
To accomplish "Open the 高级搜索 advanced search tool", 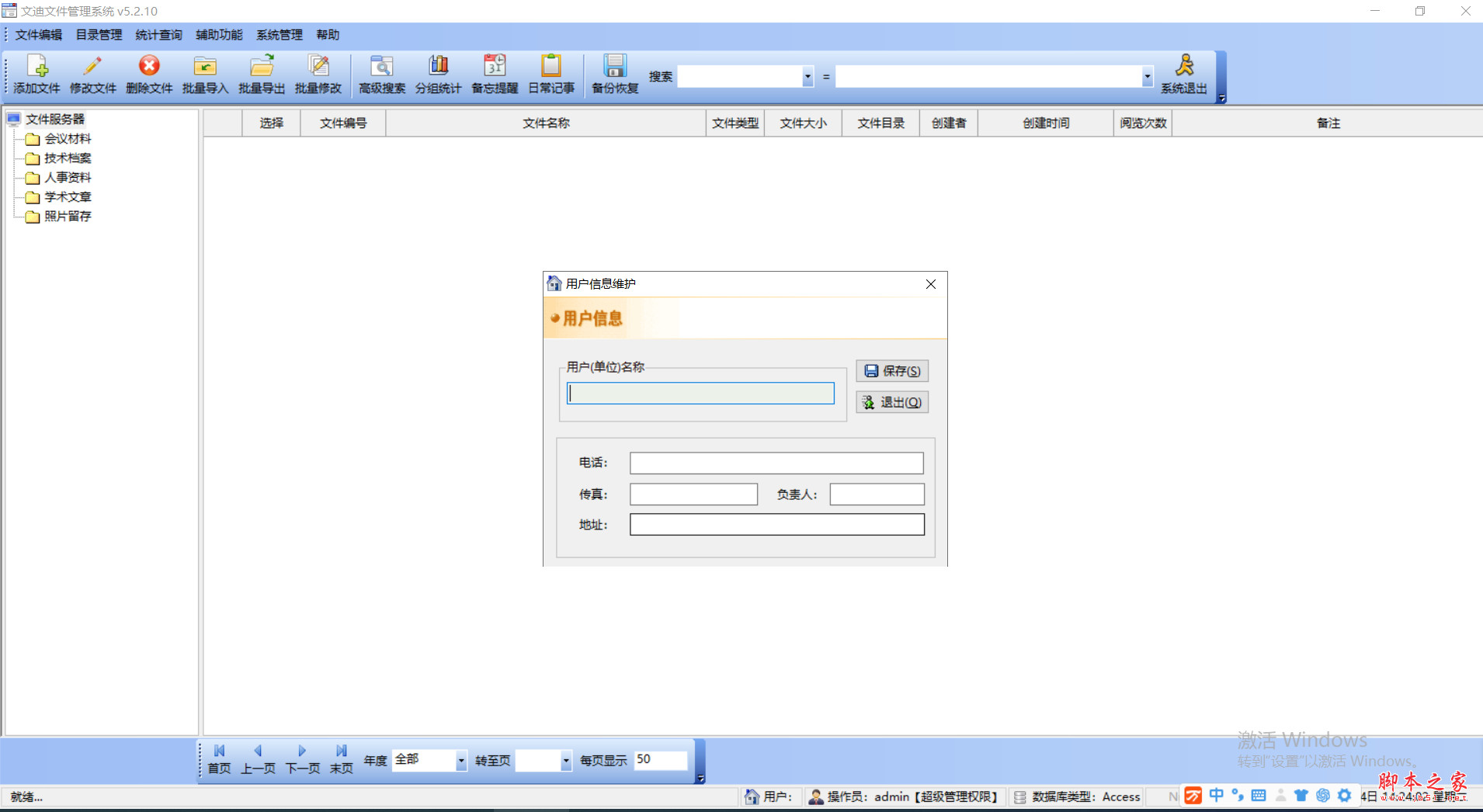I will (380, 74).
